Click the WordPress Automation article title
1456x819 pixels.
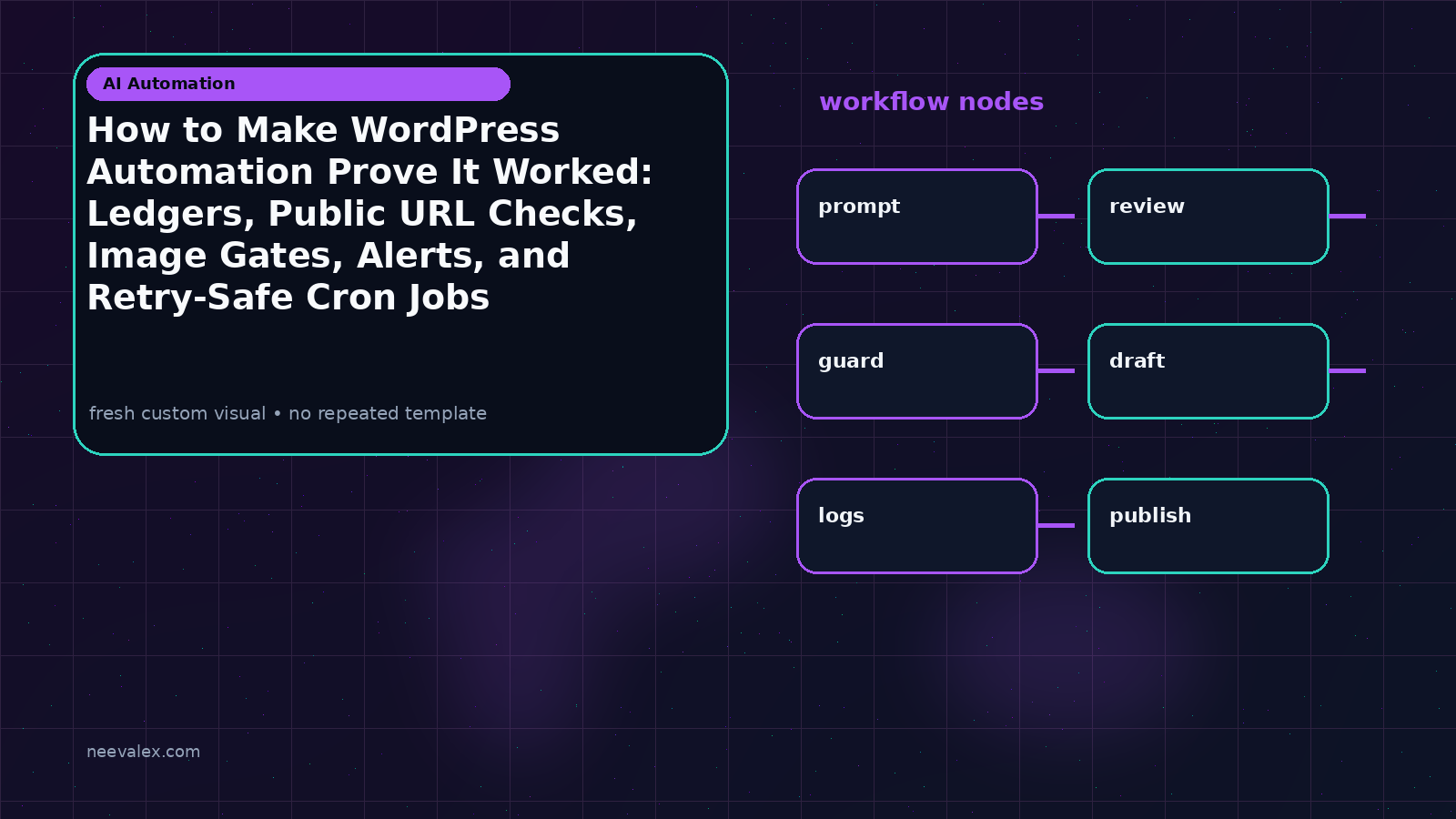[369, 214]
